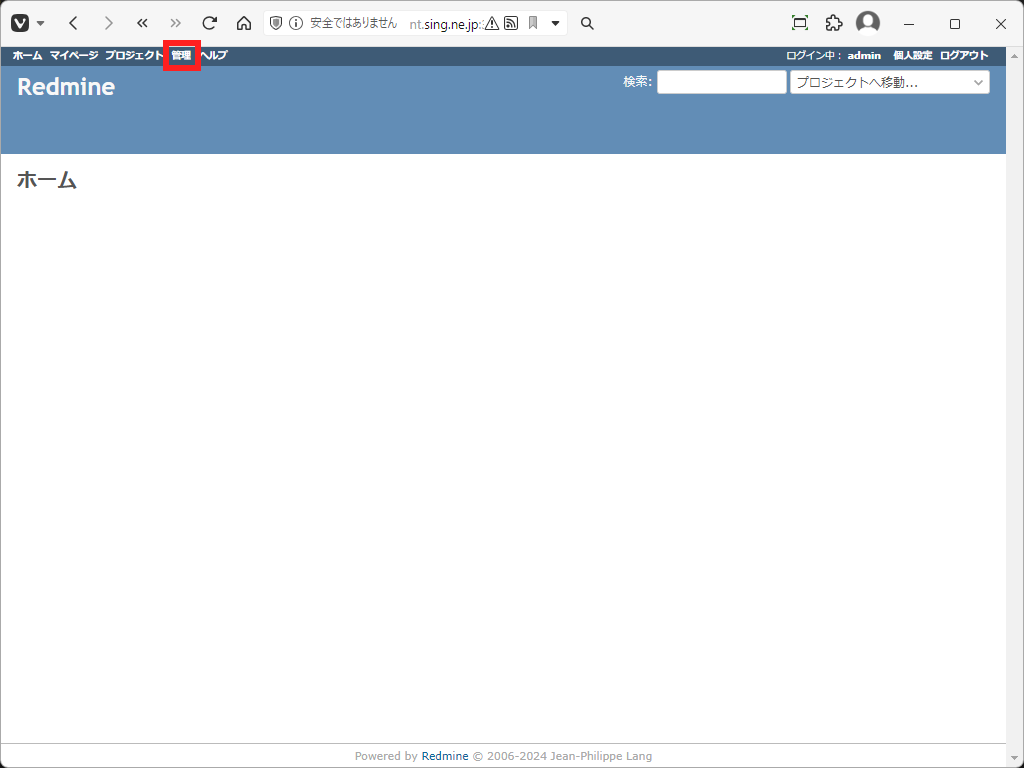Open the tracker blocker shield icon
This screenshot has height=768, width=1024.
coord(276,24)
